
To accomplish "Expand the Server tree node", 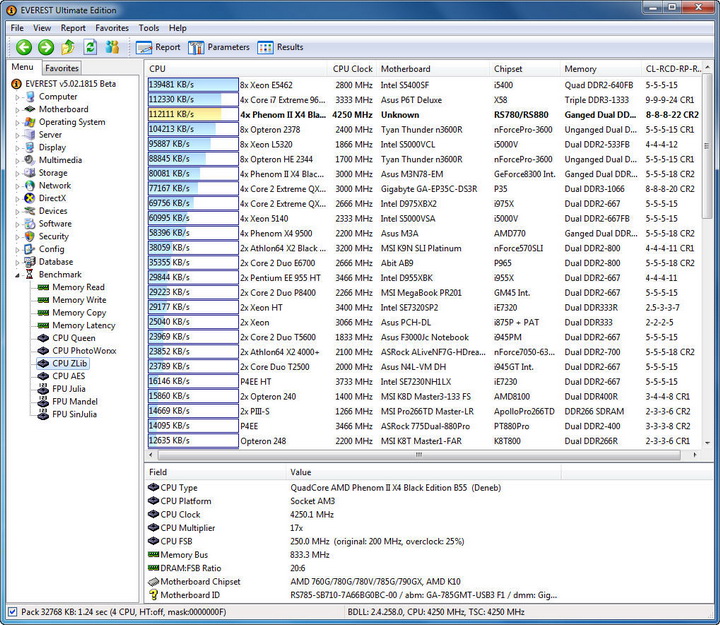I will (17, 135).
